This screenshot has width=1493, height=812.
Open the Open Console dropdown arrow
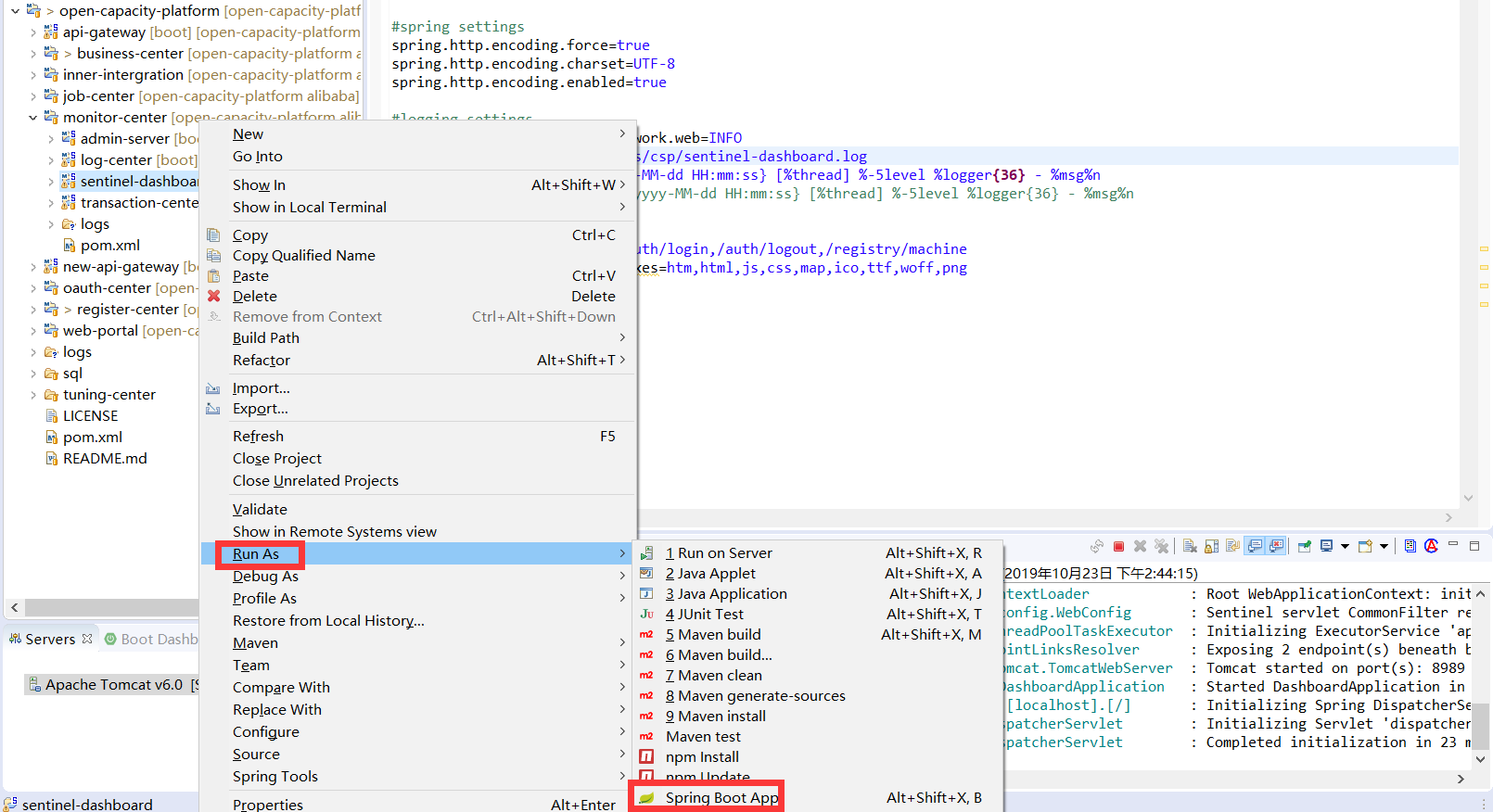[1384, 546]
